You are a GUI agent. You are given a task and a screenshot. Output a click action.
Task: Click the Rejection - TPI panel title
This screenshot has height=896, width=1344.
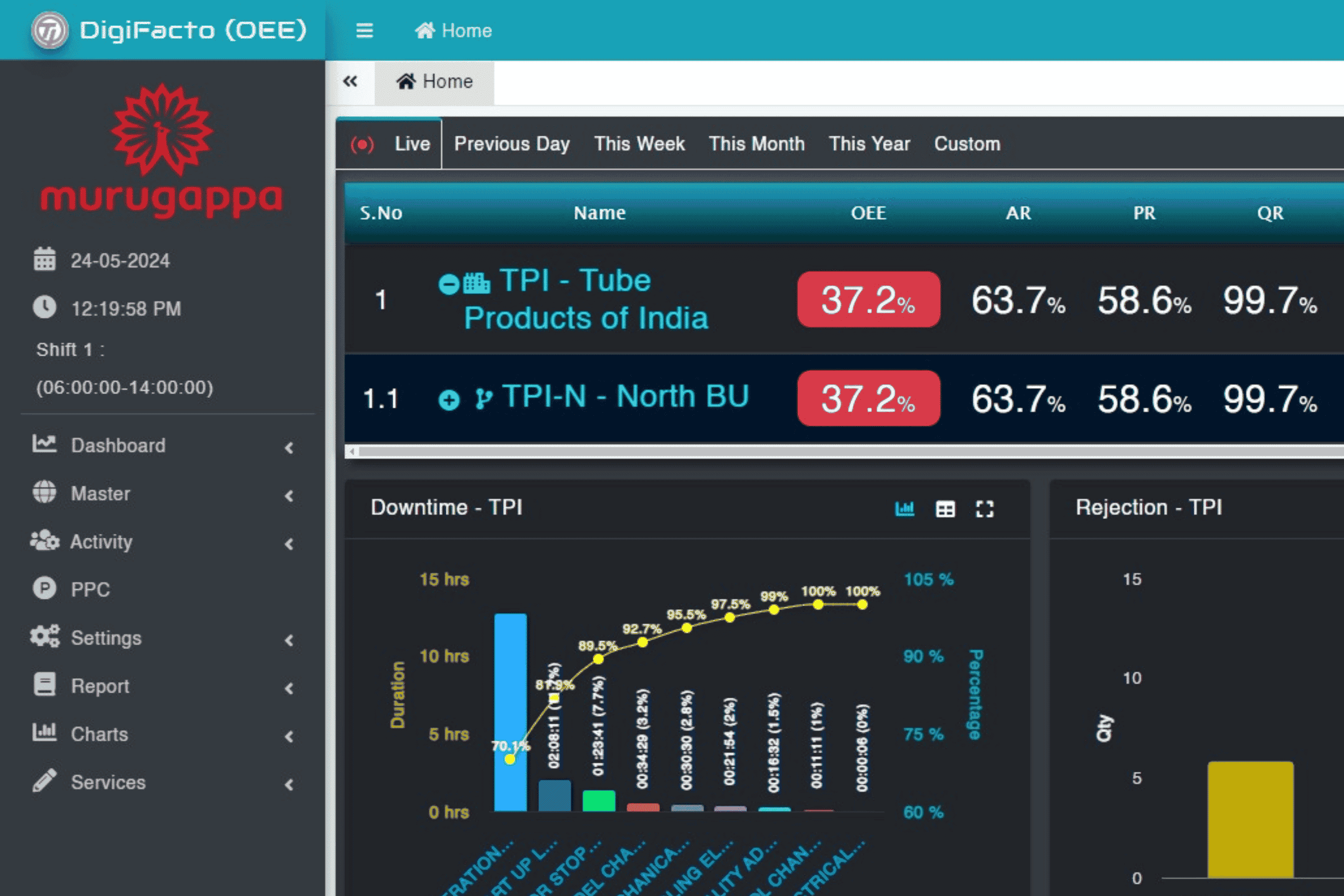1149,507
